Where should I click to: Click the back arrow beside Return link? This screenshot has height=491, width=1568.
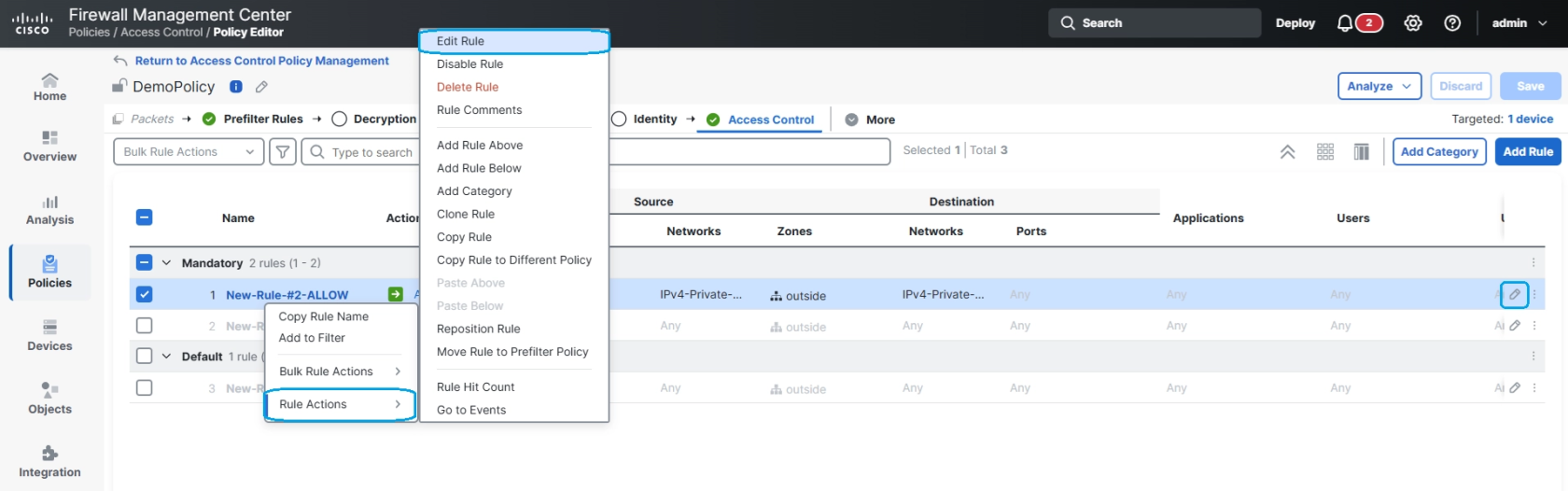coord(119,61)
